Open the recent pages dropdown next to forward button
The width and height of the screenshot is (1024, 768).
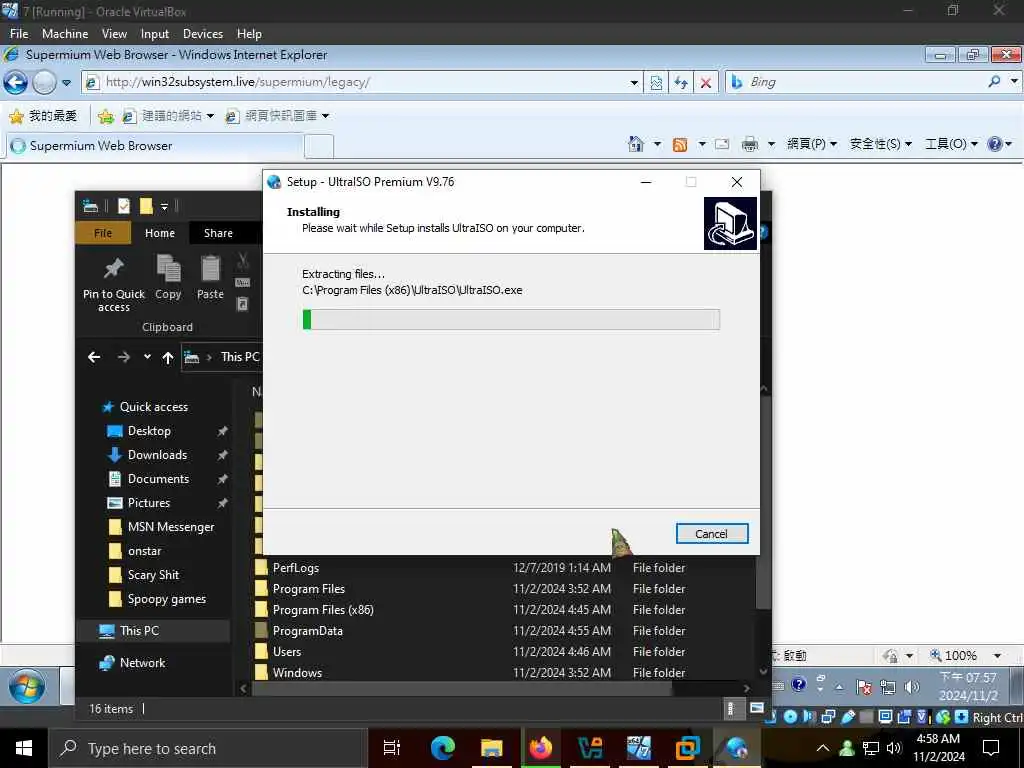coord(66,83)
